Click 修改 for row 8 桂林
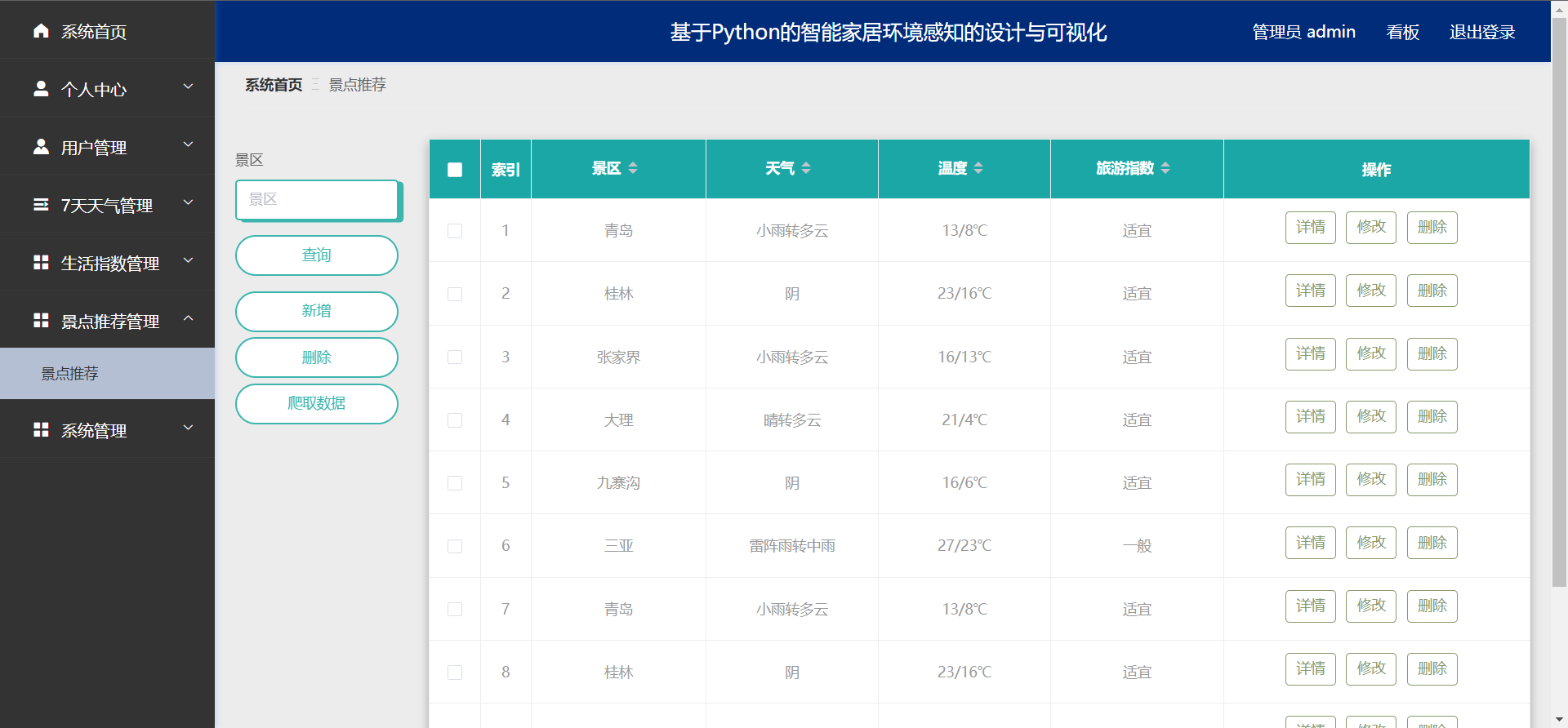This screenshot has width=1568, height=728. [x=1371, y=669]
